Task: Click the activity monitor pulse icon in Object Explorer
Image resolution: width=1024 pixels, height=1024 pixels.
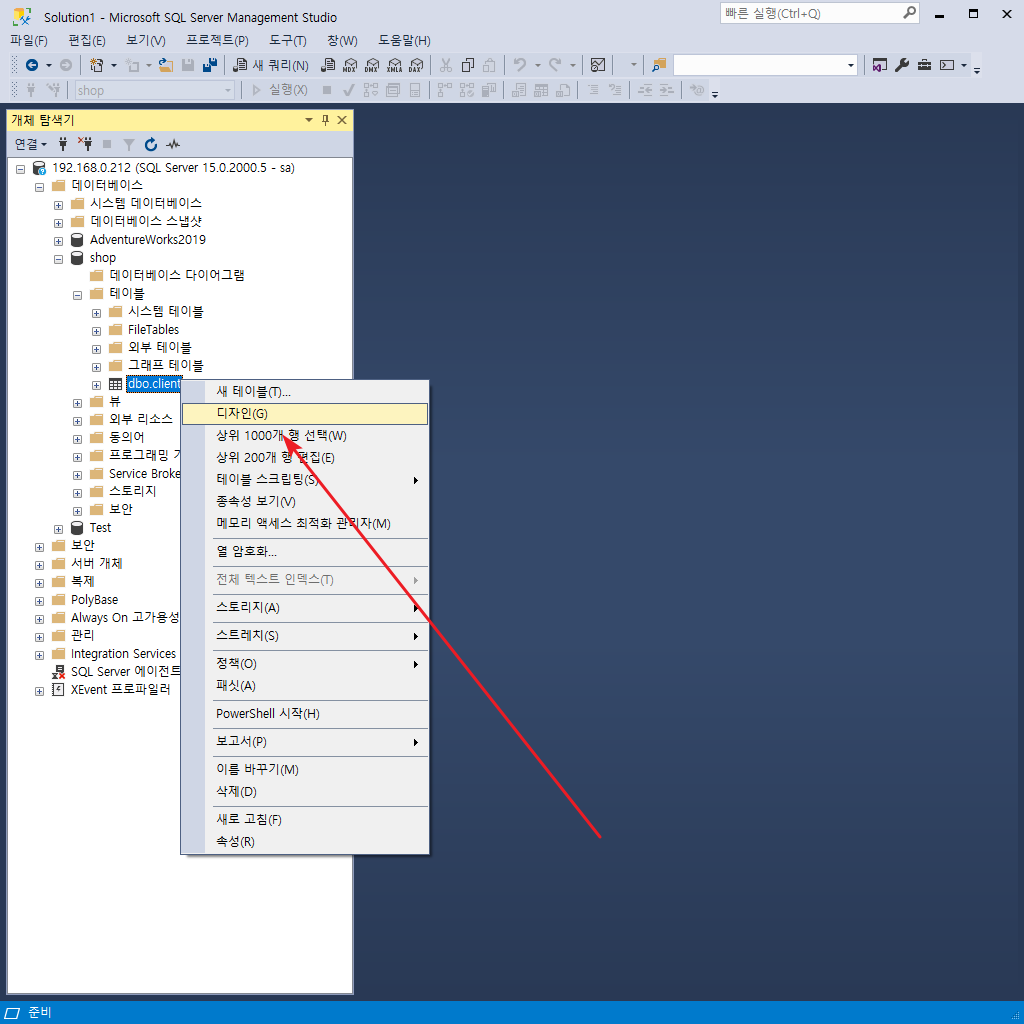Action: coord(173,144)
